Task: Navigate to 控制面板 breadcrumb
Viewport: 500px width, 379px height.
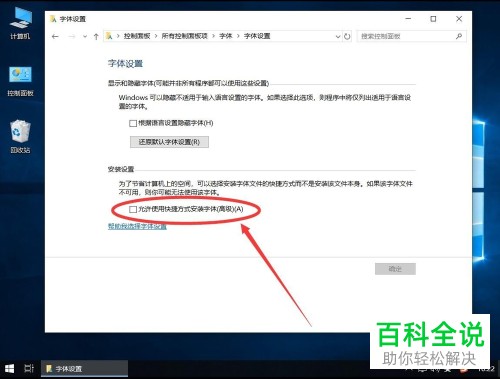Action: coord(137,36)
